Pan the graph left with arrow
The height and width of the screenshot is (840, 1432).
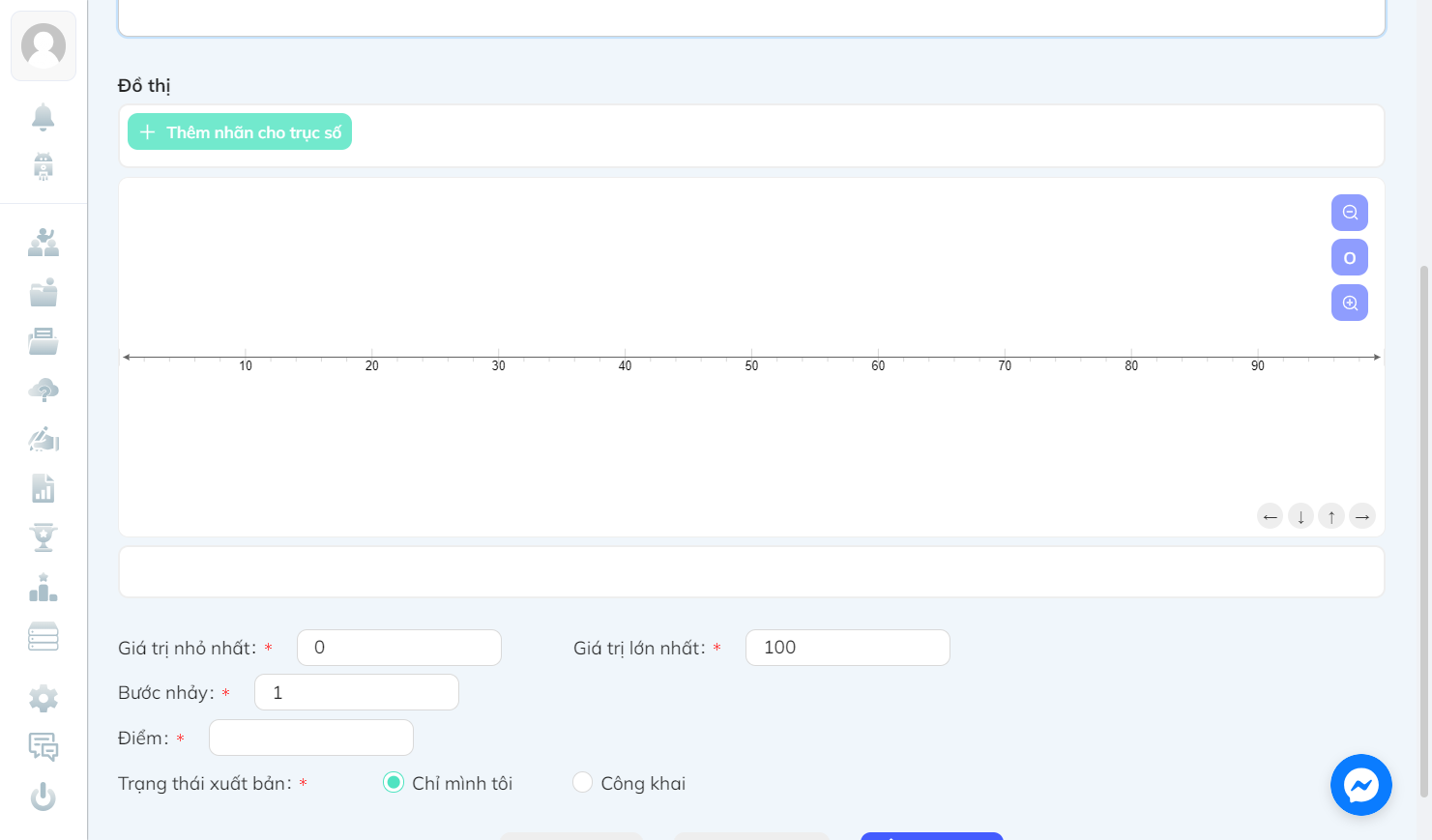(1271, 516)
